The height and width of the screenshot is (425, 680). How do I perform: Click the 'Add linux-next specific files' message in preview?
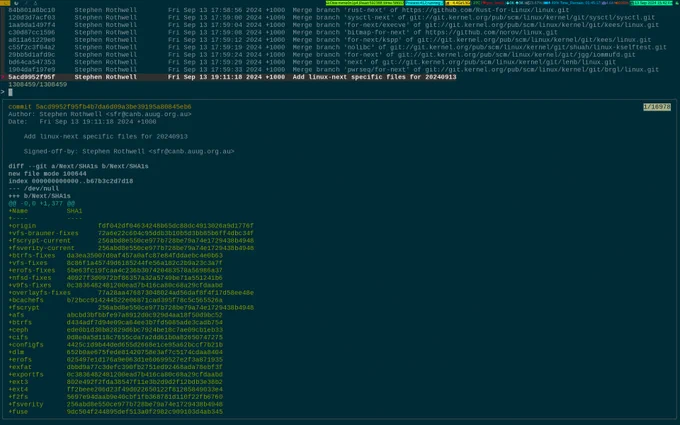(106, 136)
